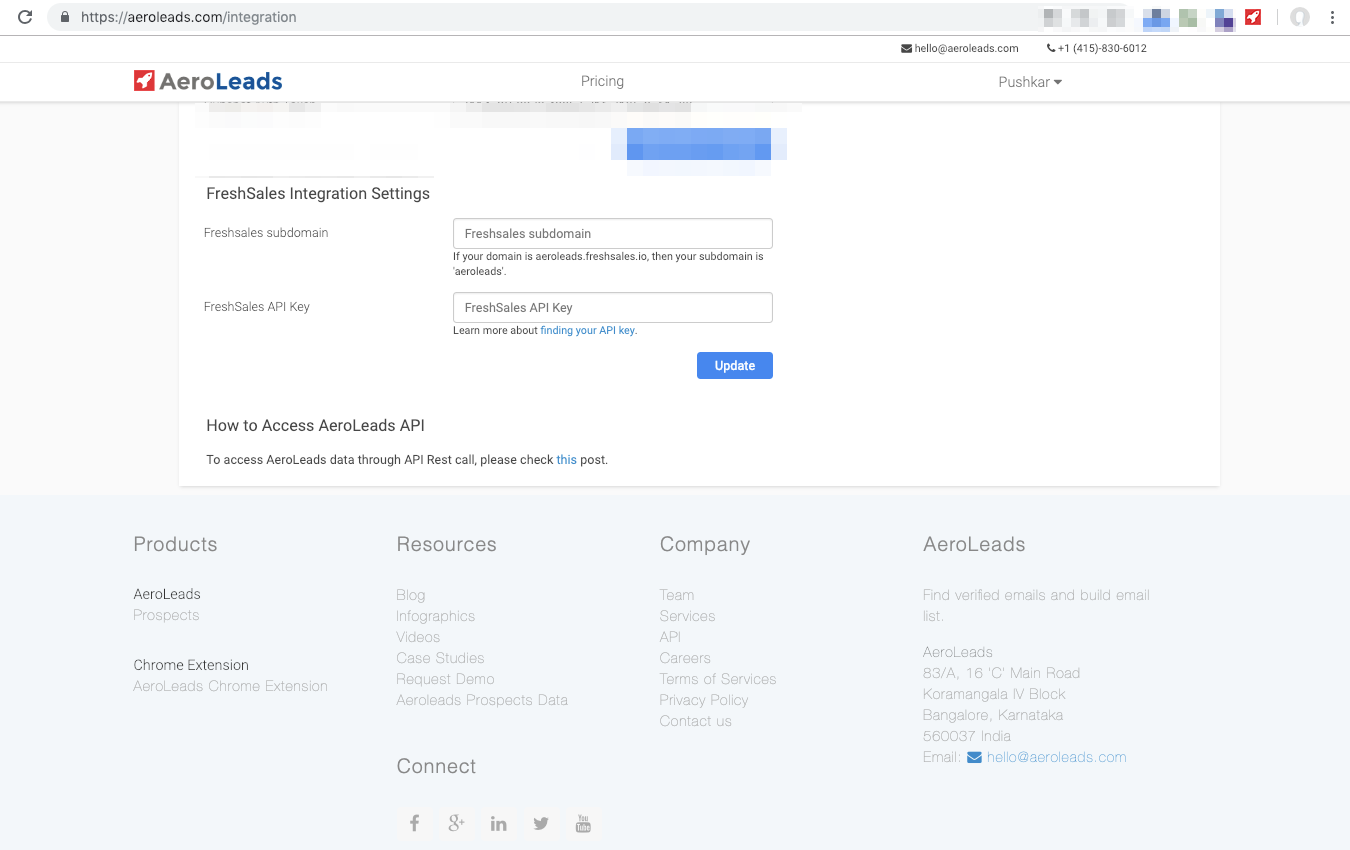Open the AeroLeads extension (red rocket toolbar icon)
The image size is (1350, 850).
[1253, 17]
